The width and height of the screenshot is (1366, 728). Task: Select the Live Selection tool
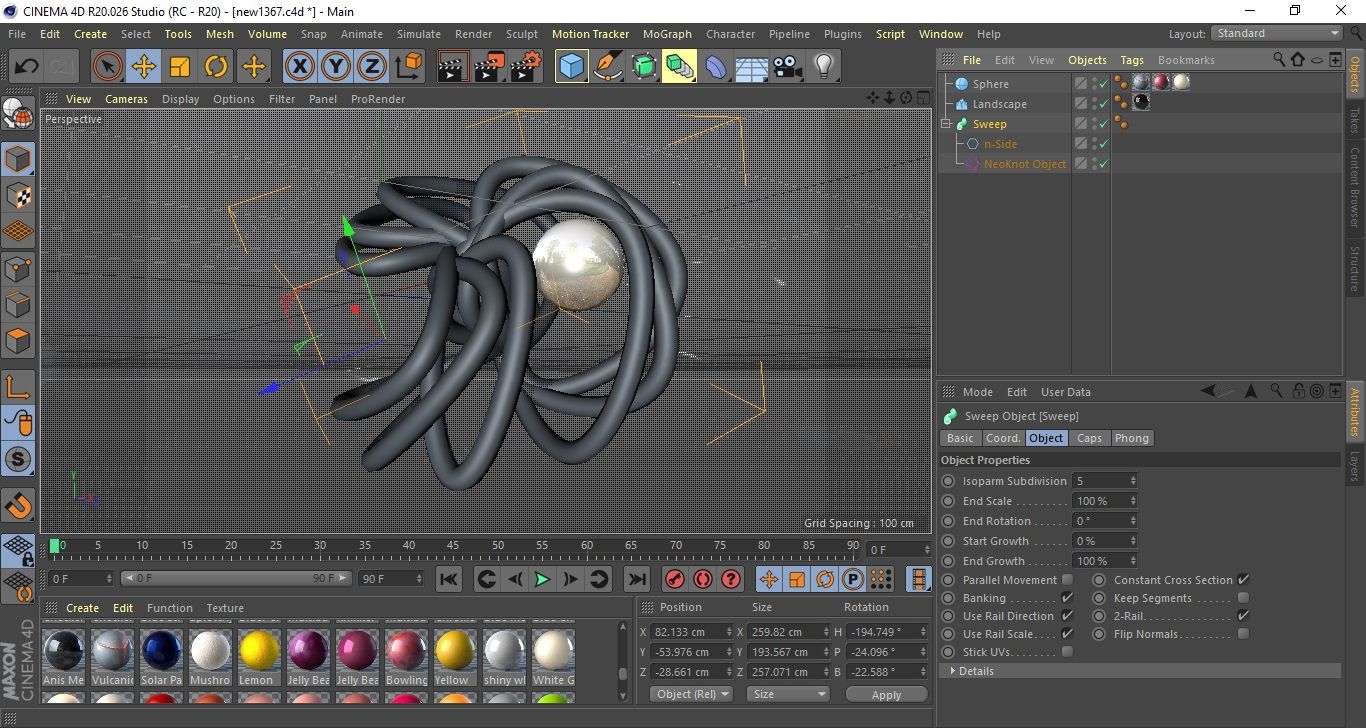(x=108, y=67)
